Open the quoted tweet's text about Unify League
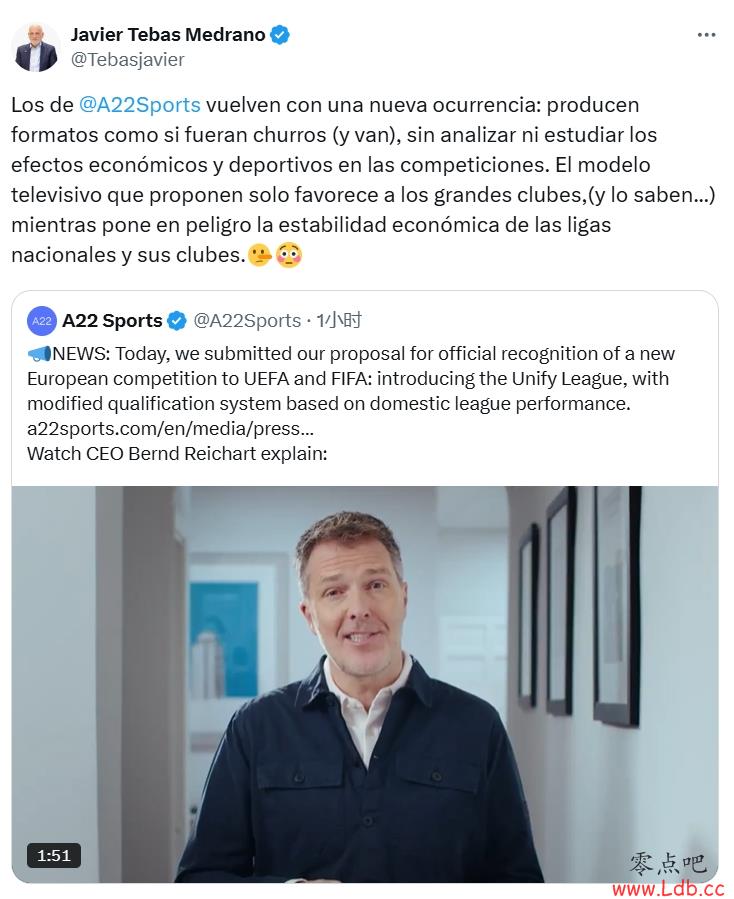This screenshot has width=734, height=899. click(x=351, y=378)
